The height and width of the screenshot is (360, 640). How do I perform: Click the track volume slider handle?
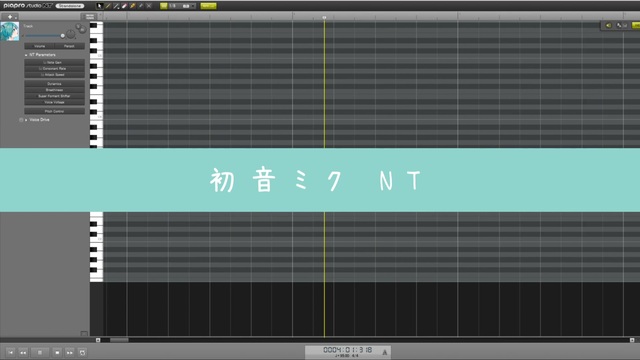tap(62, 36)
